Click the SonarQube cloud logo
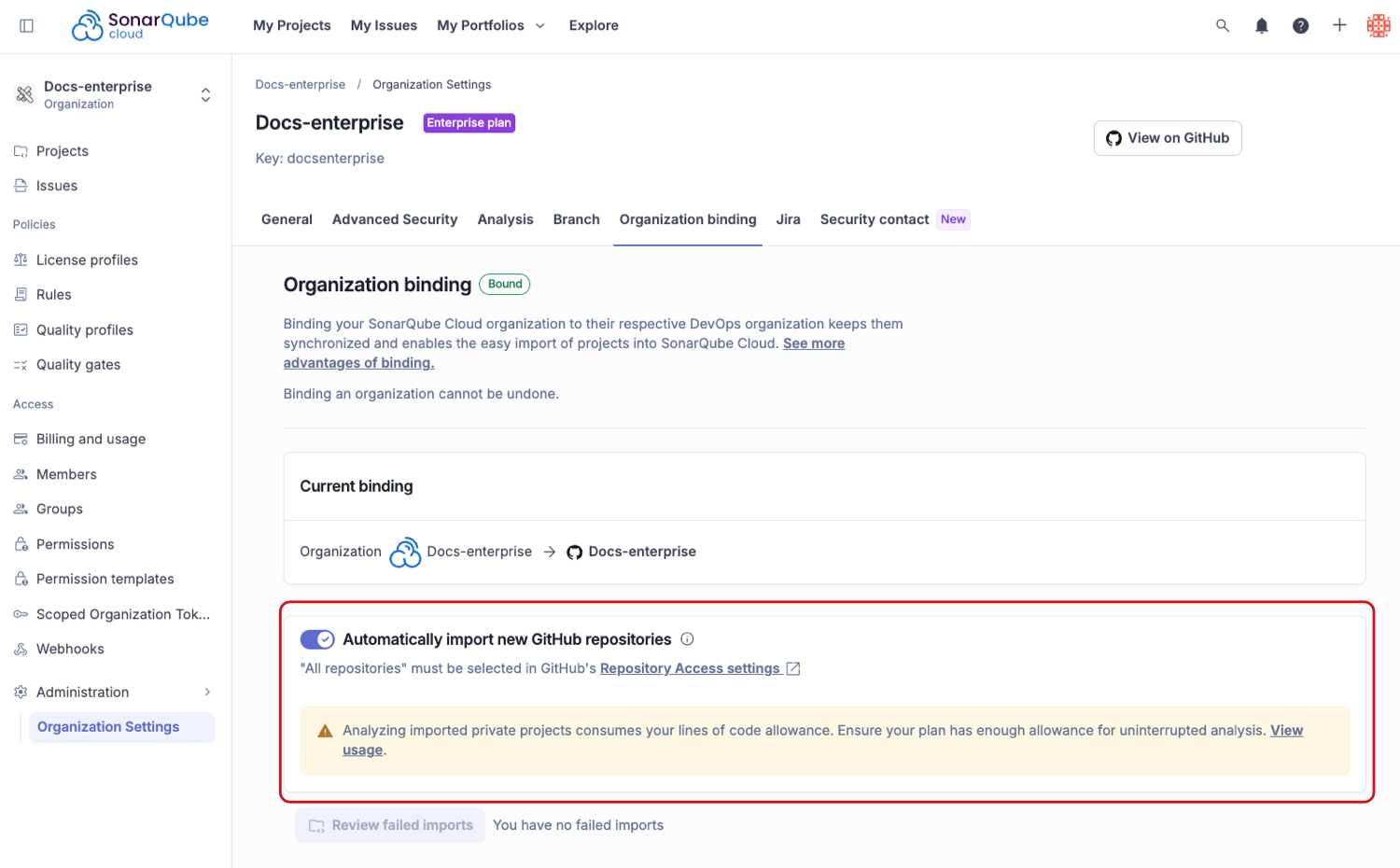The height and width of the screenshot is (868, 1400). [x=140, y=26]
